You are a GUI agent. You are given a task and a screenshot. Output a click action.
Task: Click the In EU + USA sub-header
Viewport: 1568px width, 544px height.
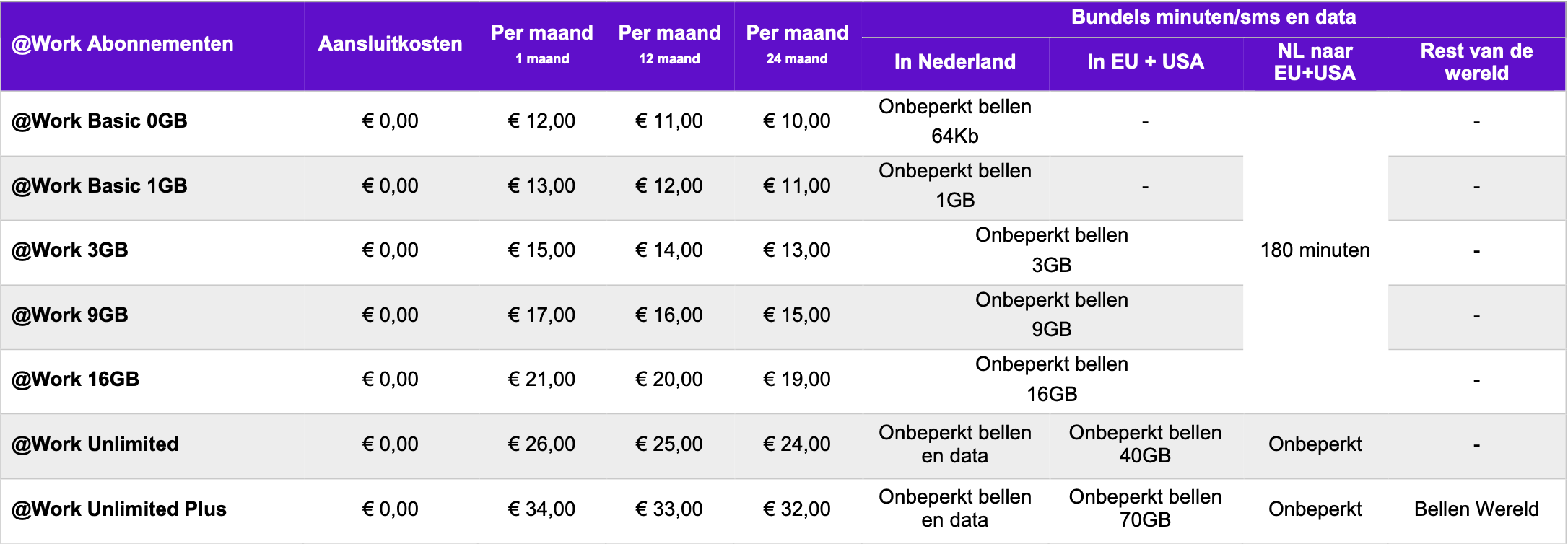[x=1145, y=62]
